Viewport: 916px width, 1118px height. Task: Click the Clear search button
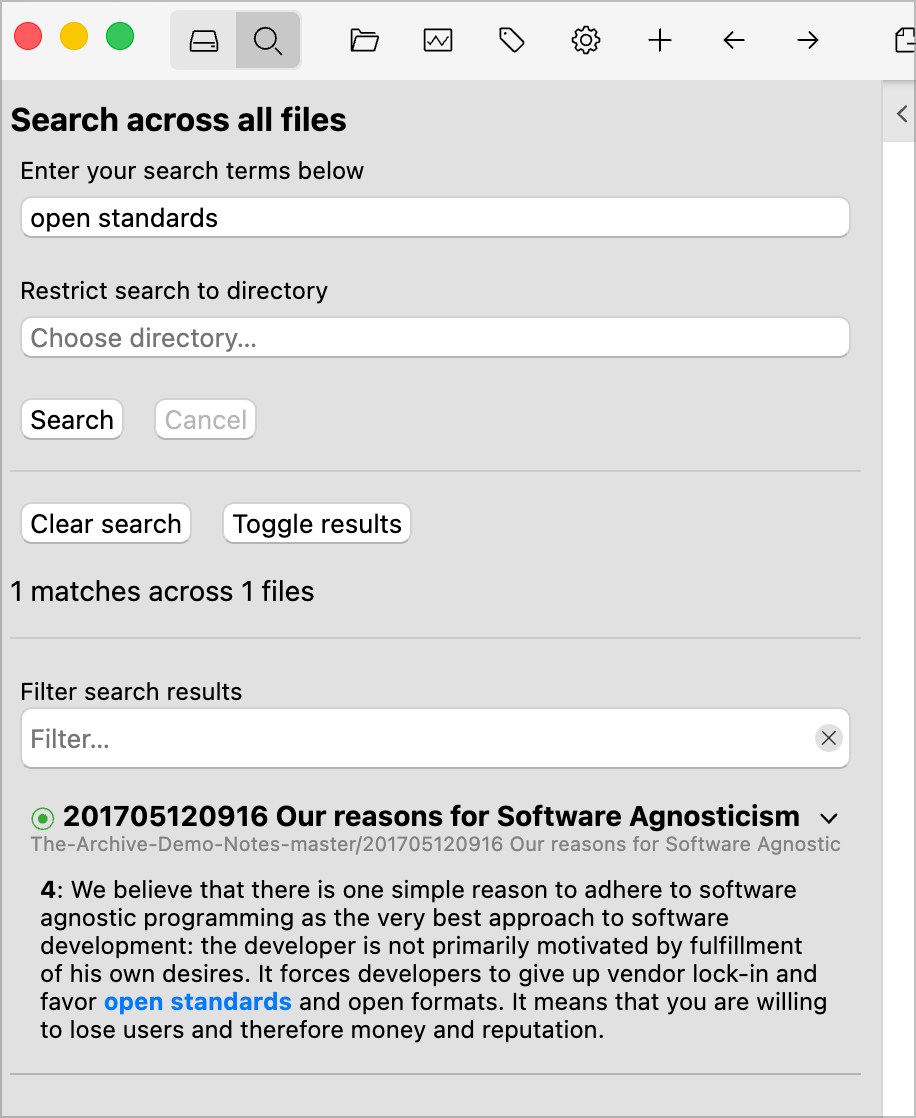[106, 524]
